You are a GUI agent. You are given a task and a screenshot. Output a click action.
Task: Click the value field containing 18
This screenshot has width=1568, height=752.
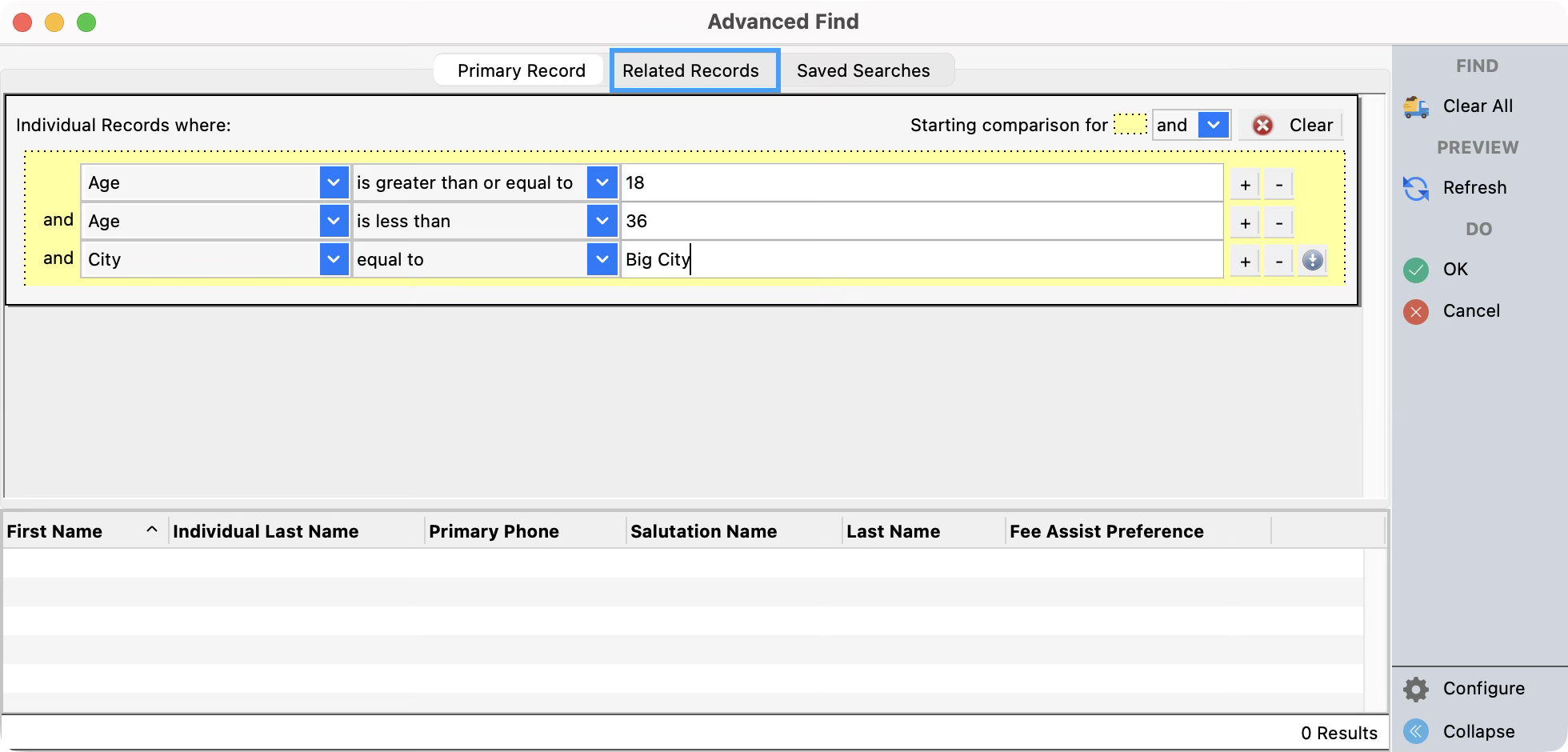pyautogui.click(x=922, y=182)
